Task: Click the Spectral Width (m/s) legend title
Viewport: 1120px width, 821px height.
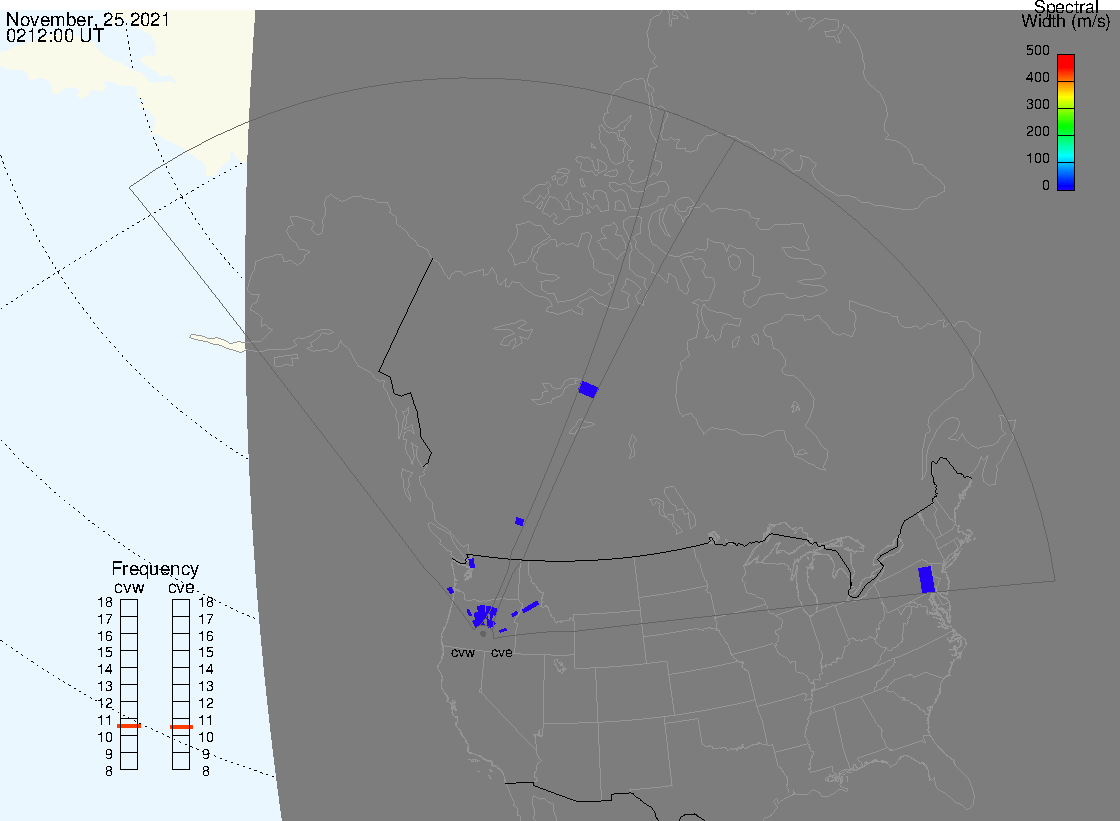Action: 1065,14
